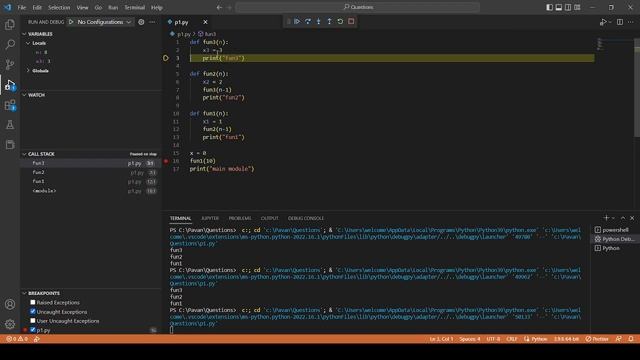The image size is (640, 360).
Task: Switch to the OUTPUT panel tab
Action: click(269, 218)
